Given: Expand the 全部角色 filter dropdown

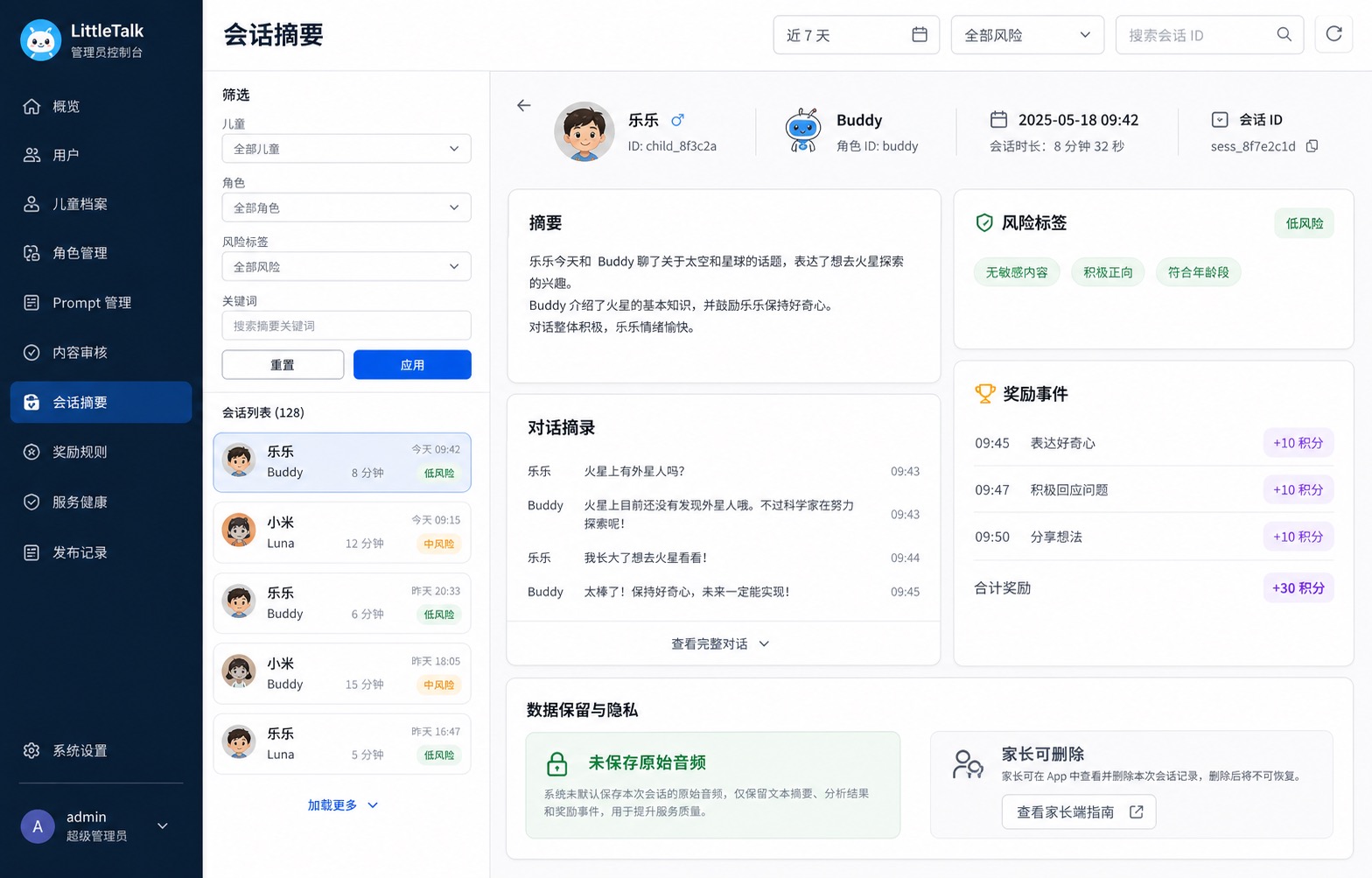Looking at the screenshot, I should (x=346, y=207).
